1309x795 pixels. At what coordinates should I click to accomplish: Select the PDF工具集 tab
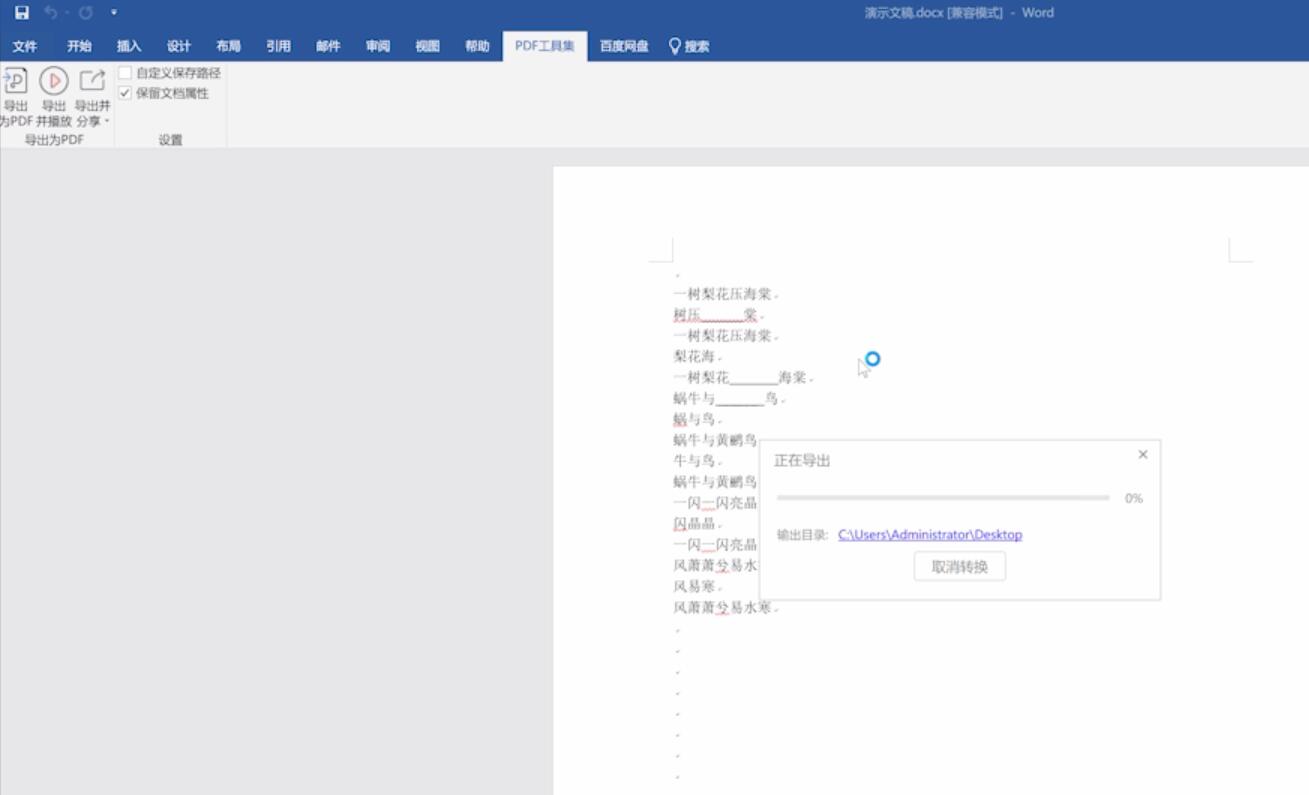(545, 46)
